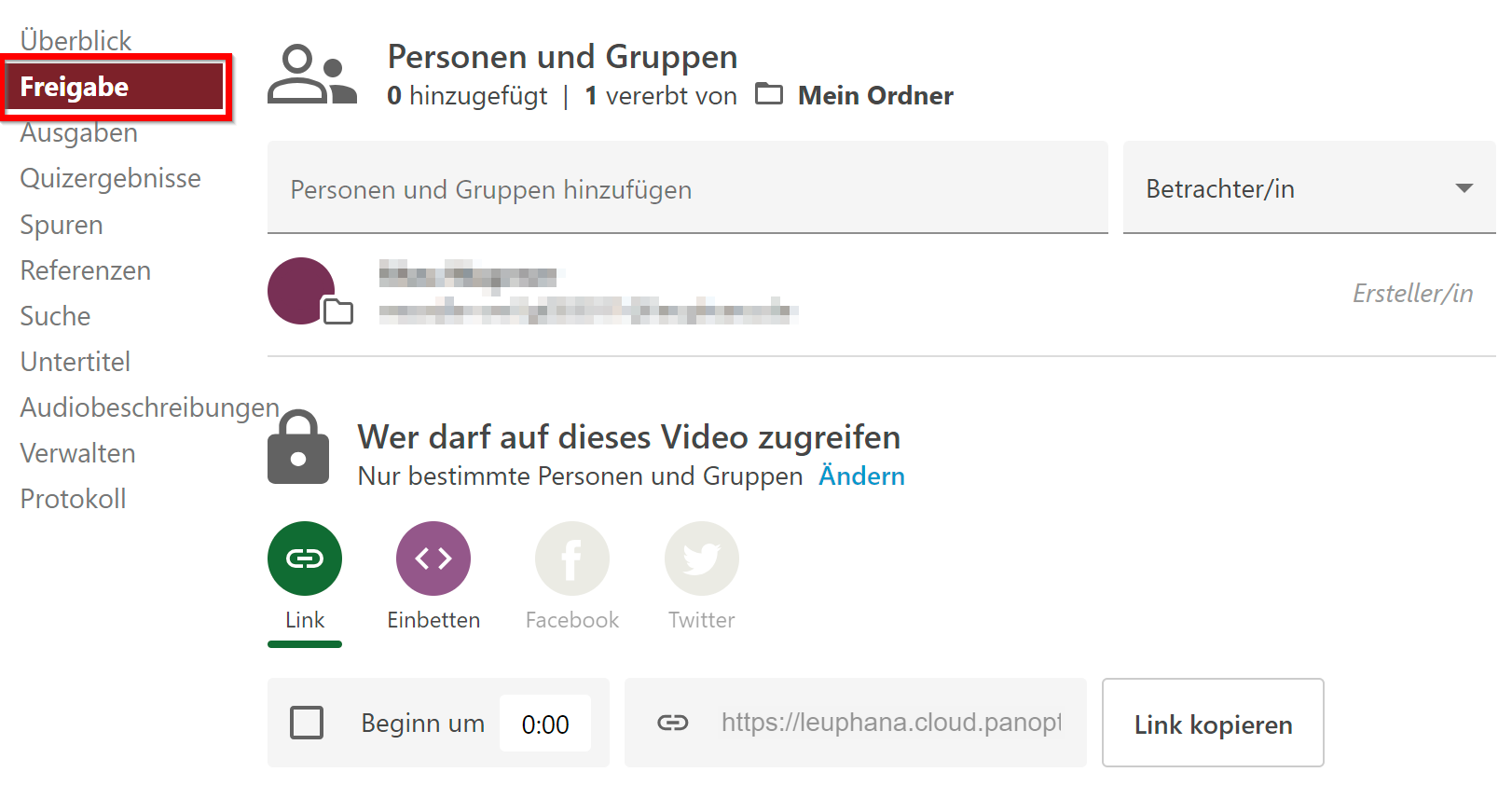Open the Mein Ordner folder link

(x=875, y=96)
